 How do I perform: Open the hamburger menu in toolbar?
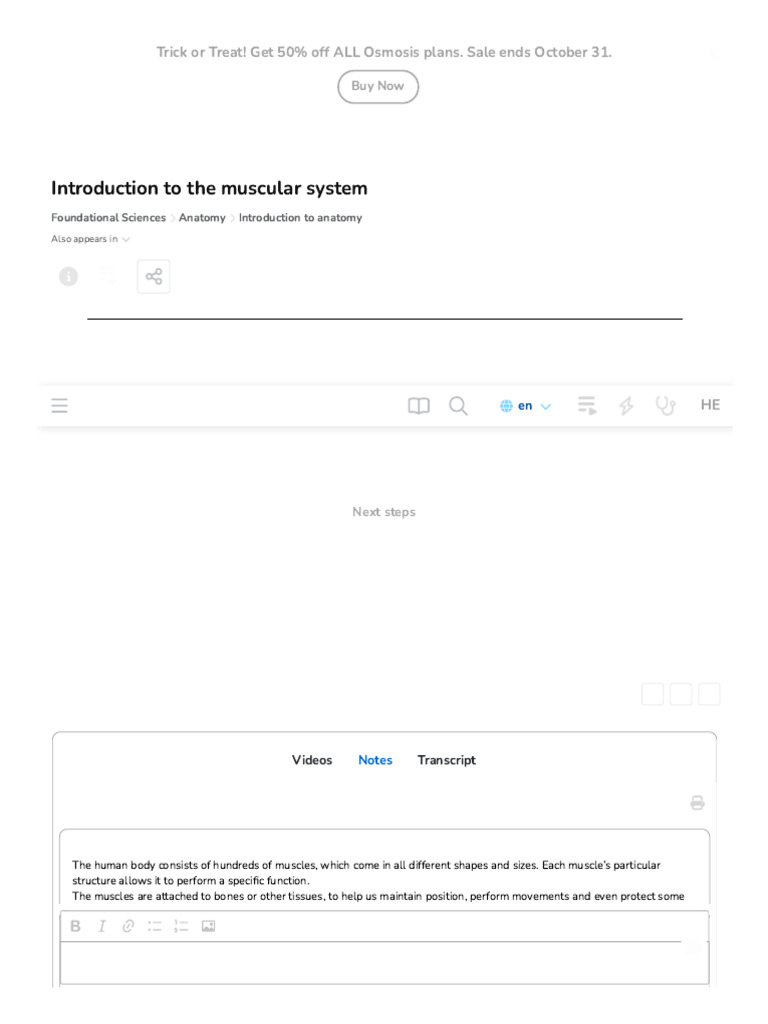(59, 406)
